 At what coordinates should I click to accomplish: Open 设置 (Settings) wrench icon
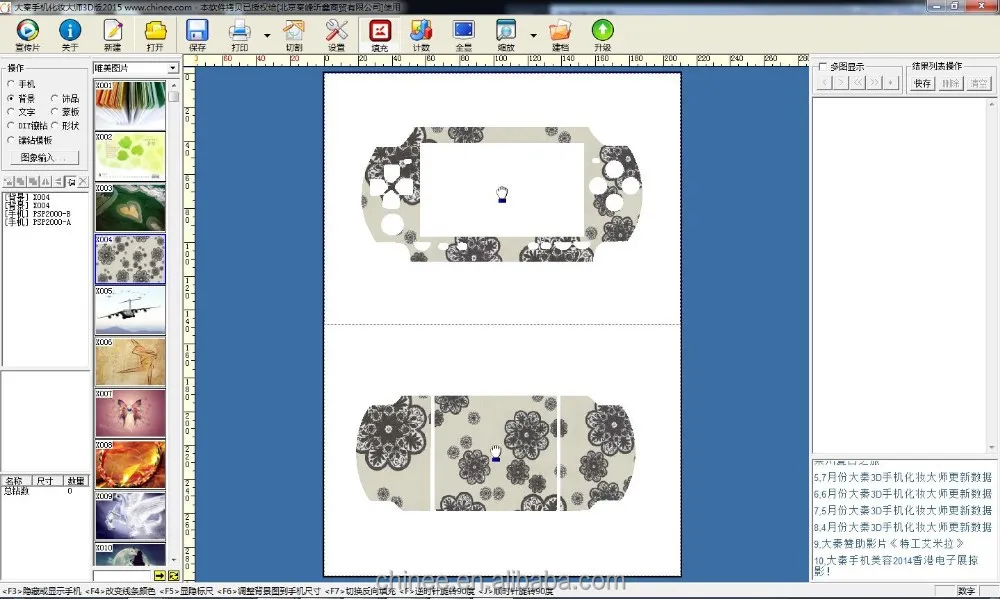[x=336, y=31]
